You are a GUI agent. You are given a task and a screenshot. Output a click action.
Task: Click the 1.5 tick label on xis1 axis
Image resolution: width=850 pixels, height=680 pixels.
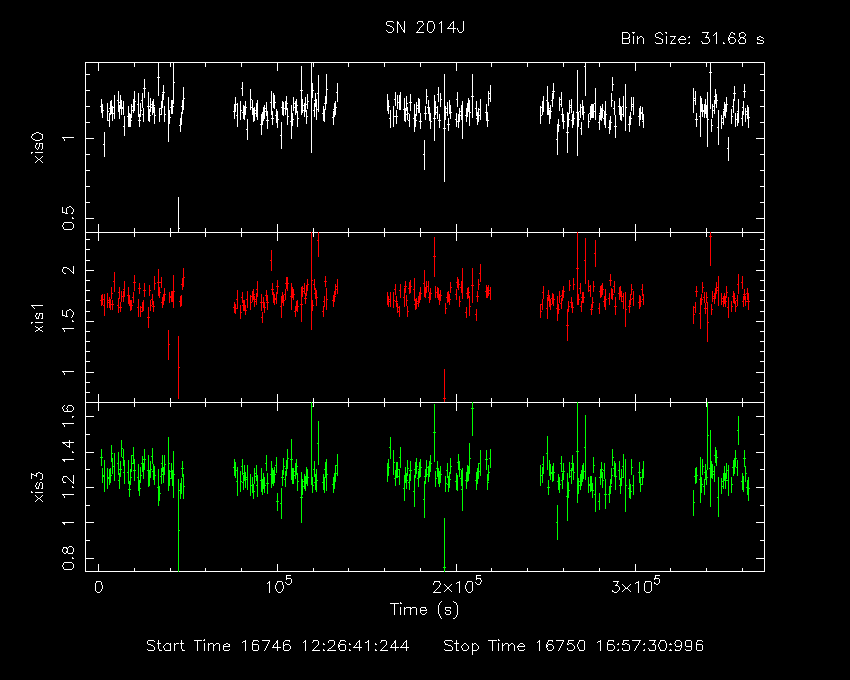click(68, 321)
